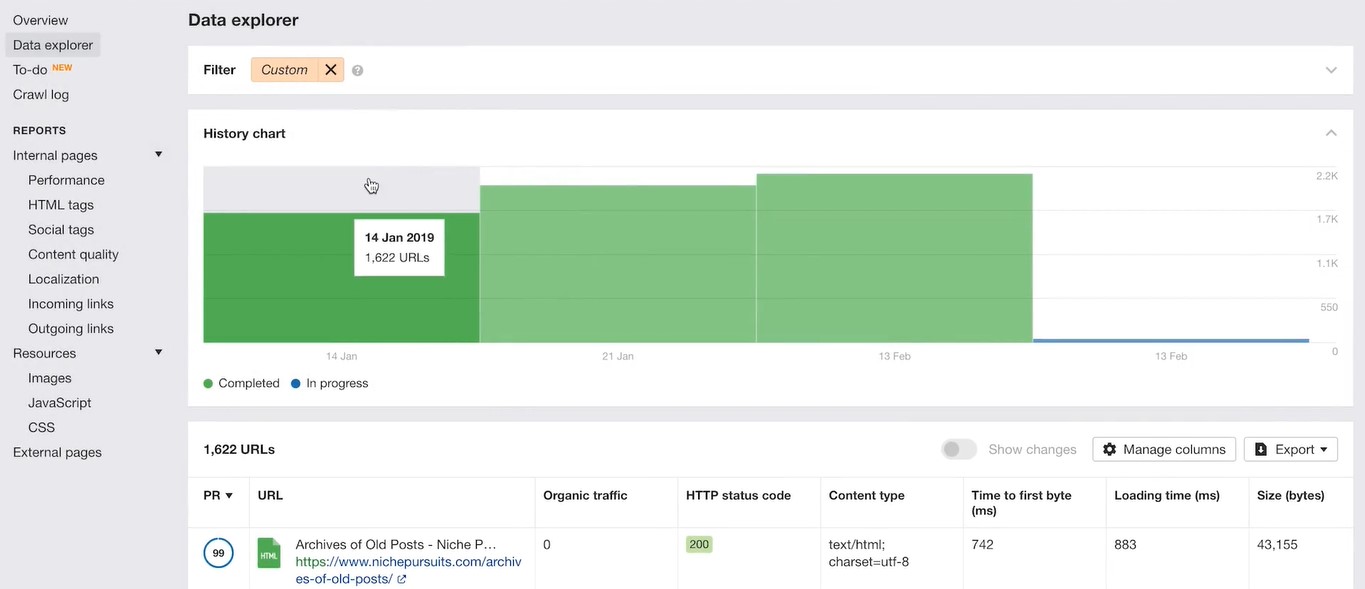Image resolution: width=1365 pixels, height=589 pixels.
Task: Open the To-do section
Action: point(30,70)
